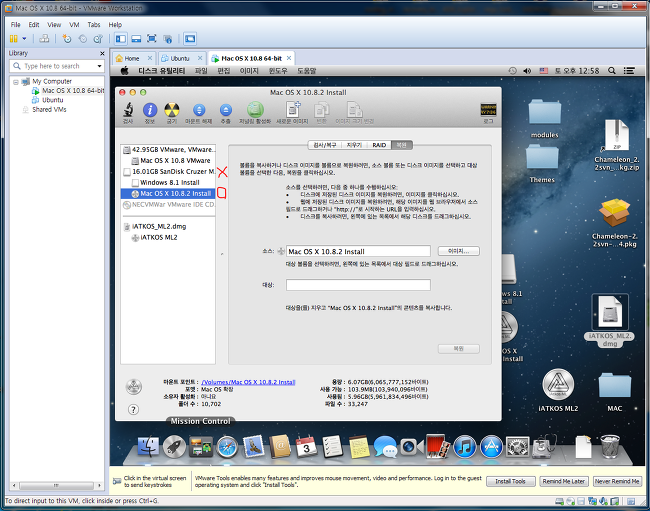
Task: Toggle VMware full screen mode button
Action: [x=152, y=39]
